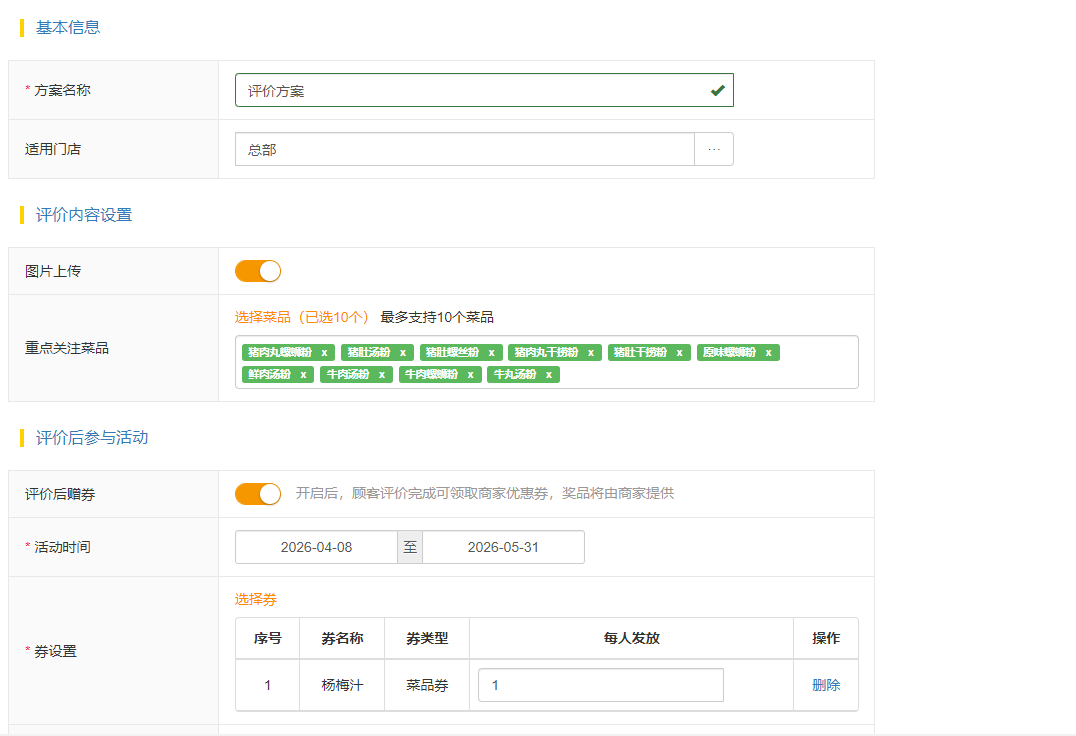
Task: Remove the 猪肉丸干捞粉 dish tag
Action: (x=590, y=353)
